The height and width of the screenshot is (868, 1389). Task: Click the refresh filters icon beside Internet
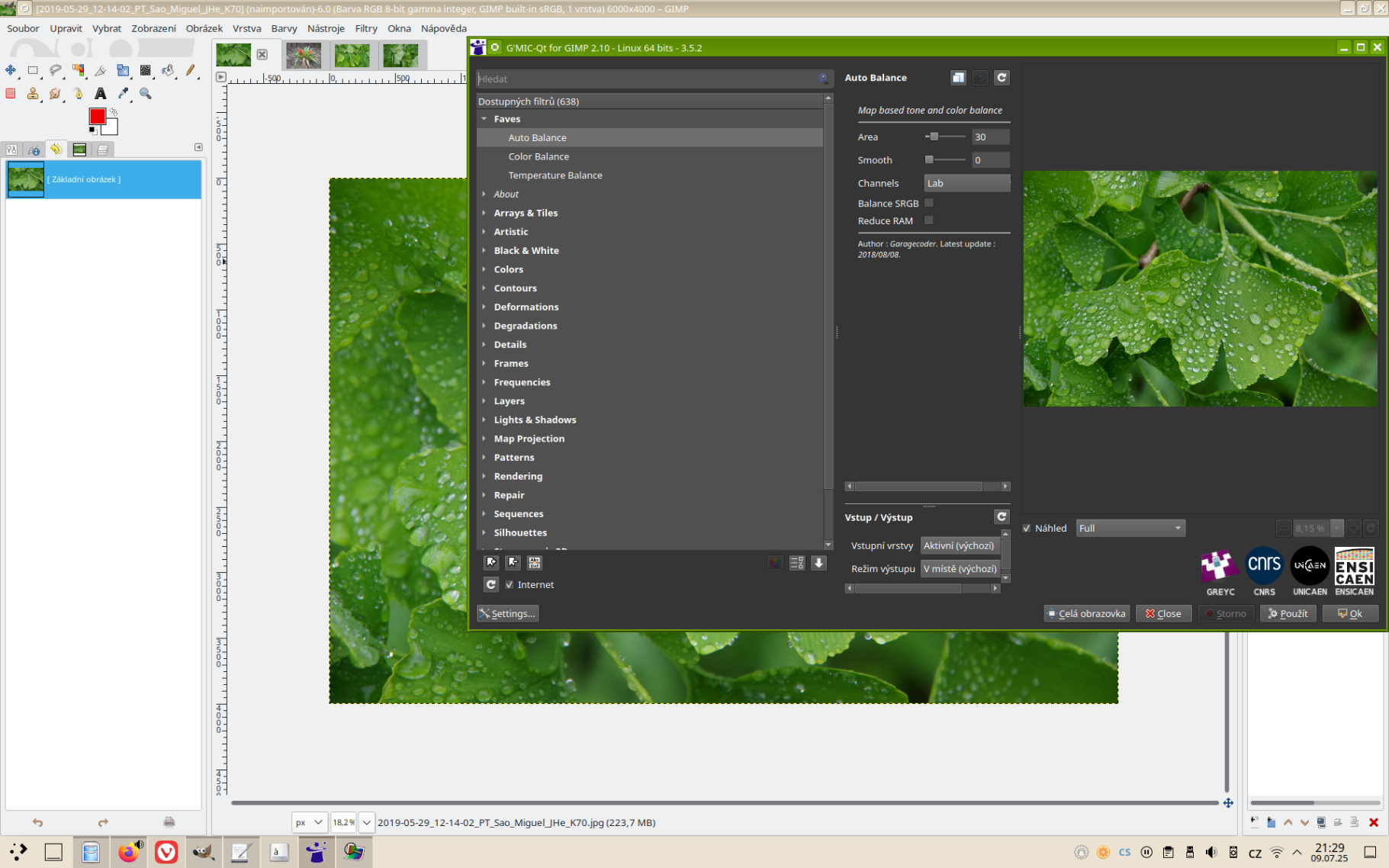click(491, 584)
